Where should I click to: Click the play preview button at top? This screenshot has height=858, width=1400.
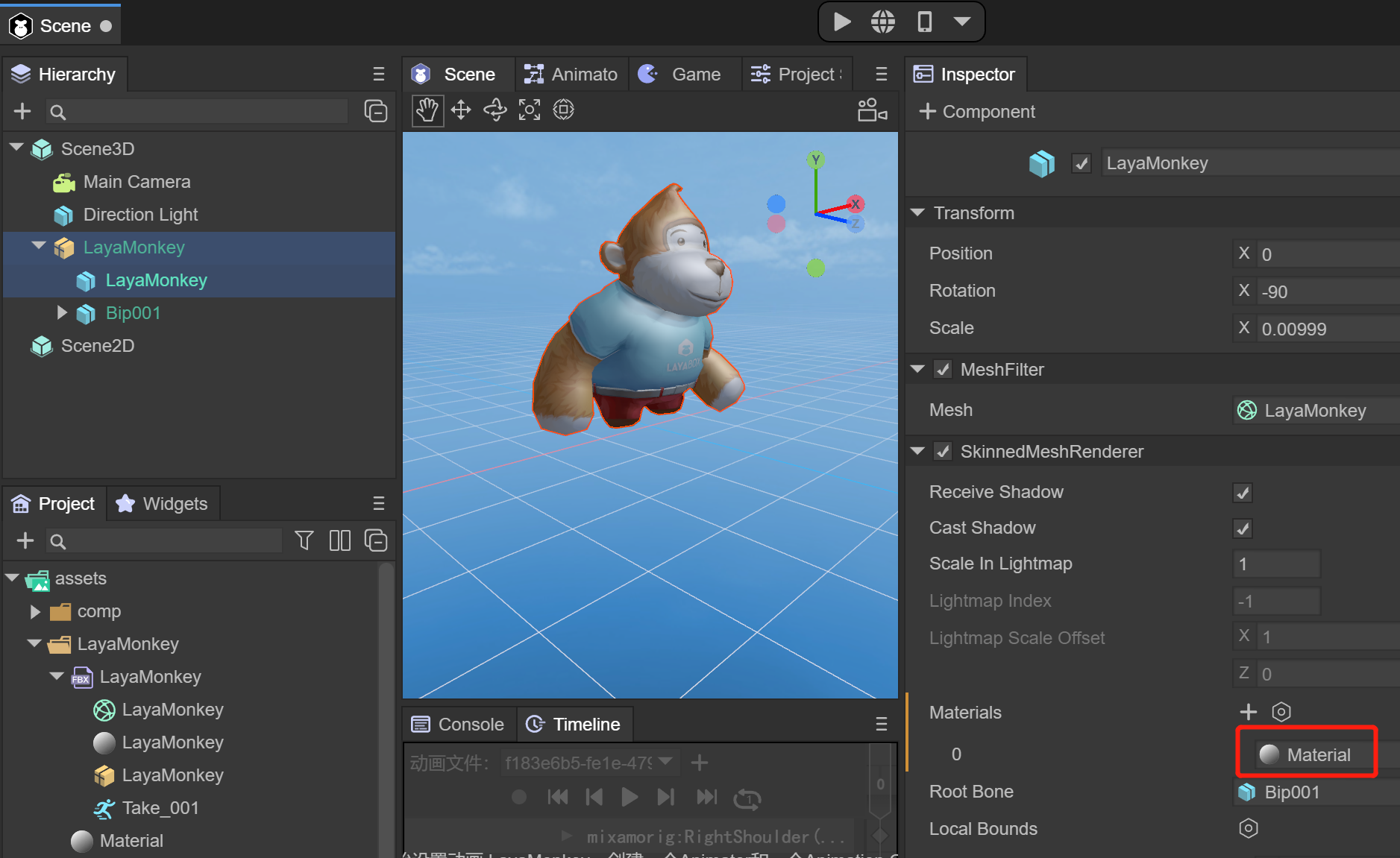pyautogui.click(x=842, y=22)
